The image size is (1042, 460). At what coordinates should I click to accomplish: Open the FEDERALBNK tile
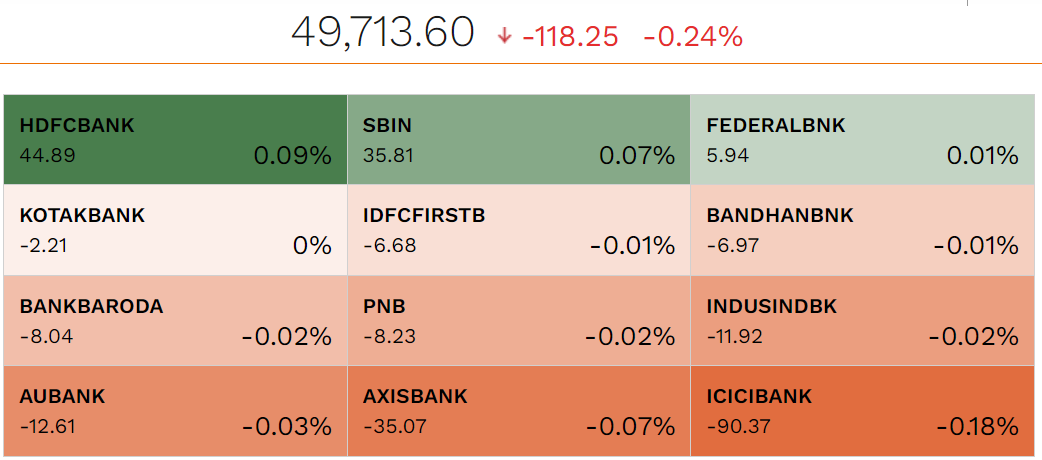click(862, 140)
